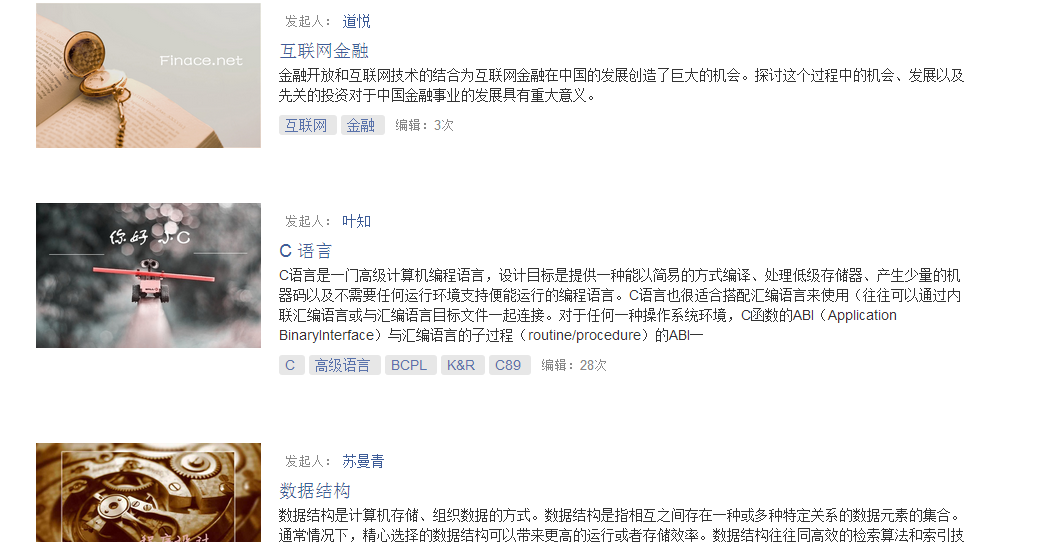The image size is (1038, 542).
Task: Select the BCPL tag
Action: [x=411, y=365]
